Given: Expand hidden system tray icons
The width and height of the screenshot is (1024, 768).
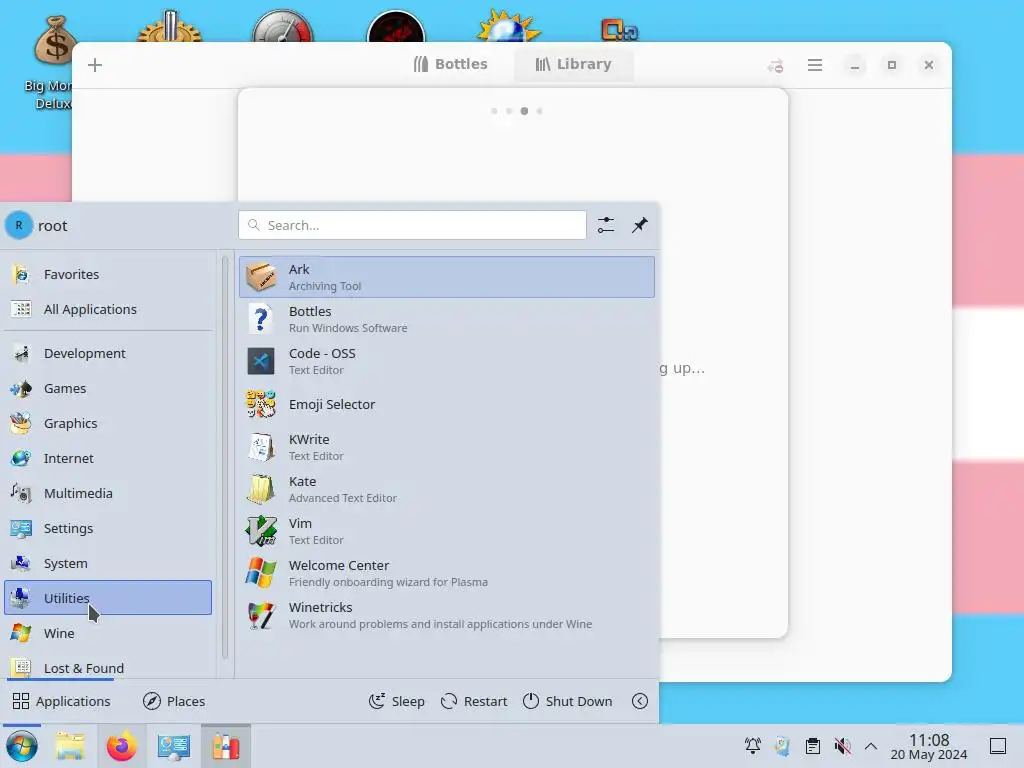Looking at the screenshot, I should point(871,746).
